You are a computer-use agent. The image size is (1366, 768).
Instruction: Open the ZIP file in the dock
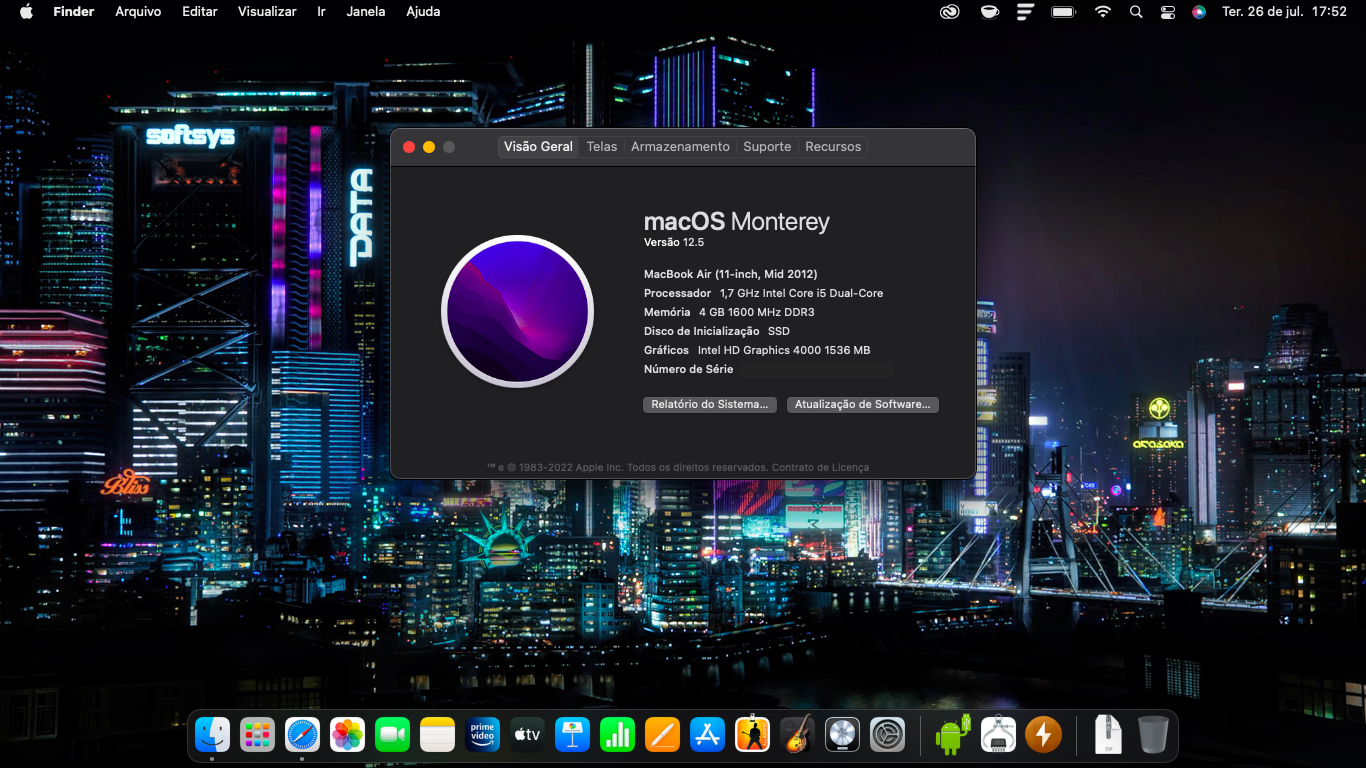pyautogui.click(x=1108, y=735)
